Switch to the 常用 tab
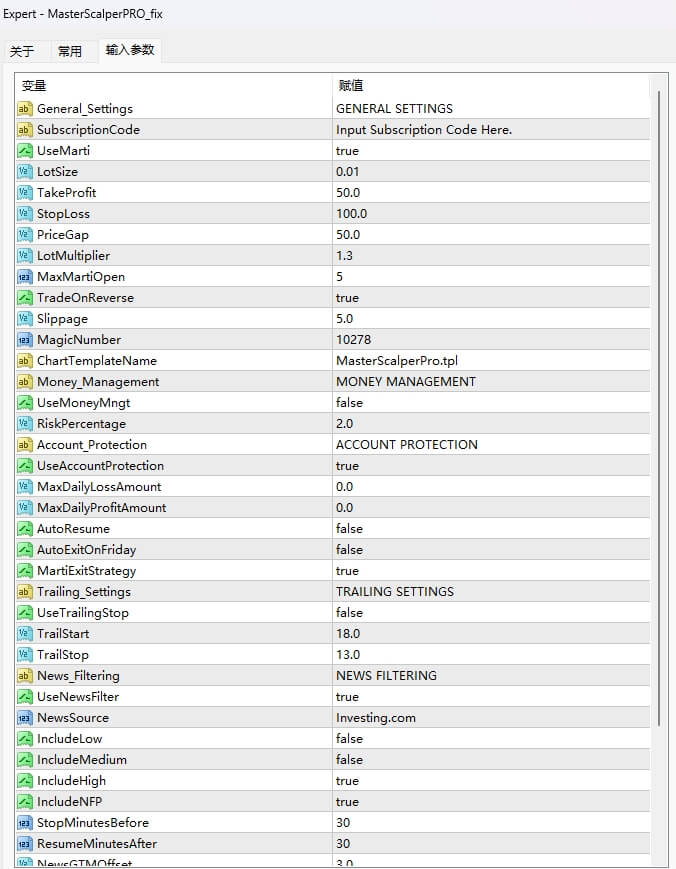Screen dimensions: 676x869 (x=71, y=50)
